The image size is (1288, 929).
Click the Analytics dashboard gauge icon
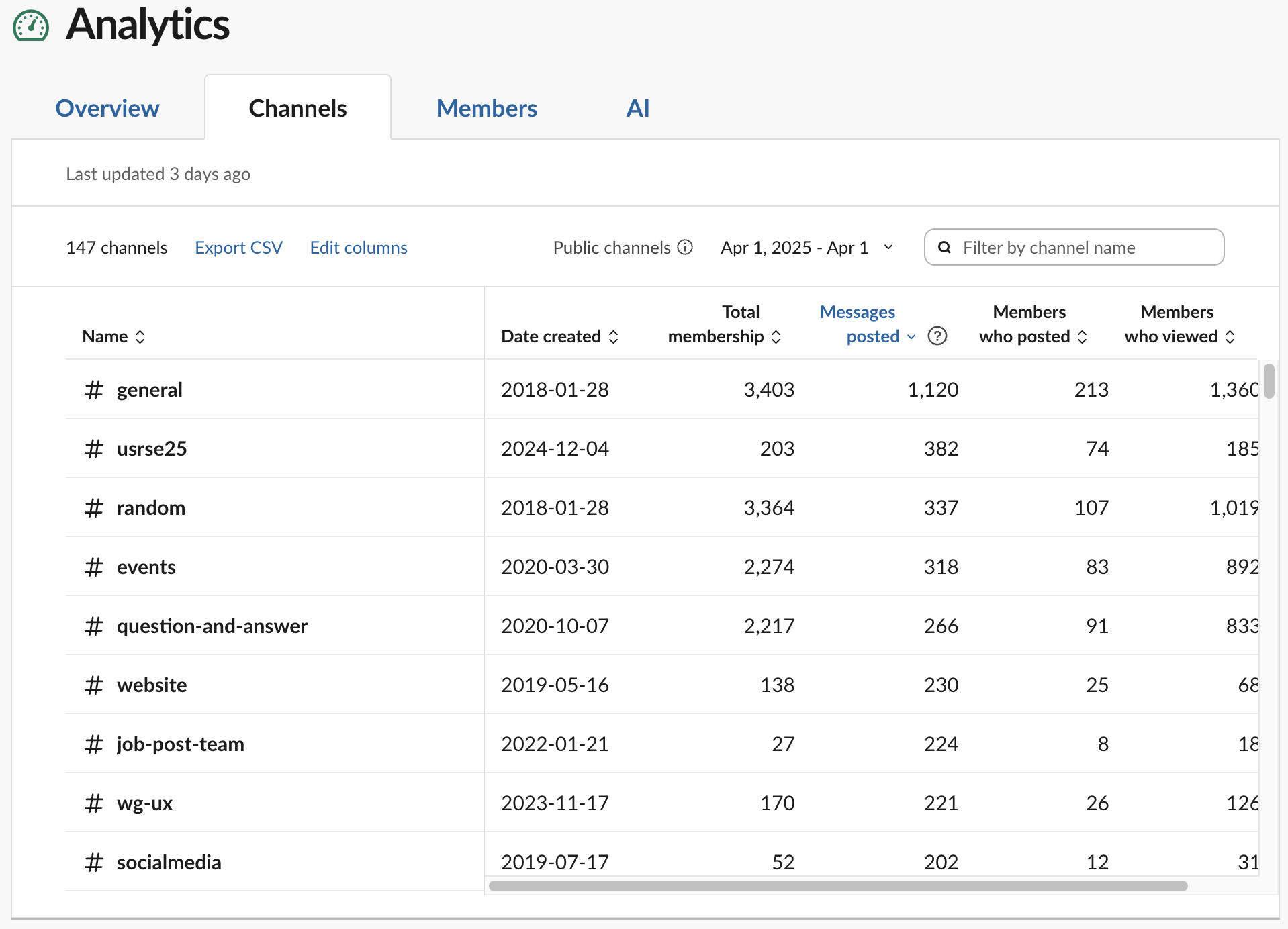tap(31, 26)
